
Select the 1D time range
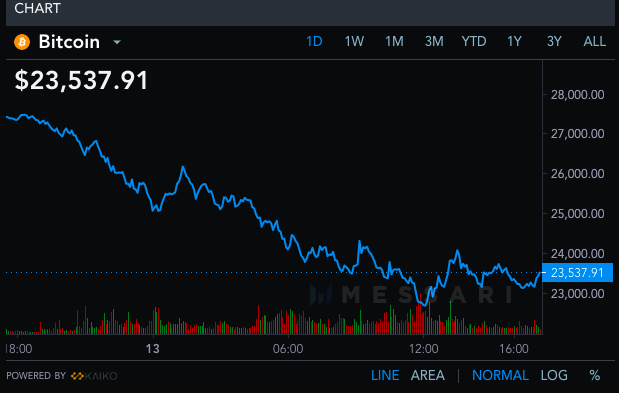[314, 41]
